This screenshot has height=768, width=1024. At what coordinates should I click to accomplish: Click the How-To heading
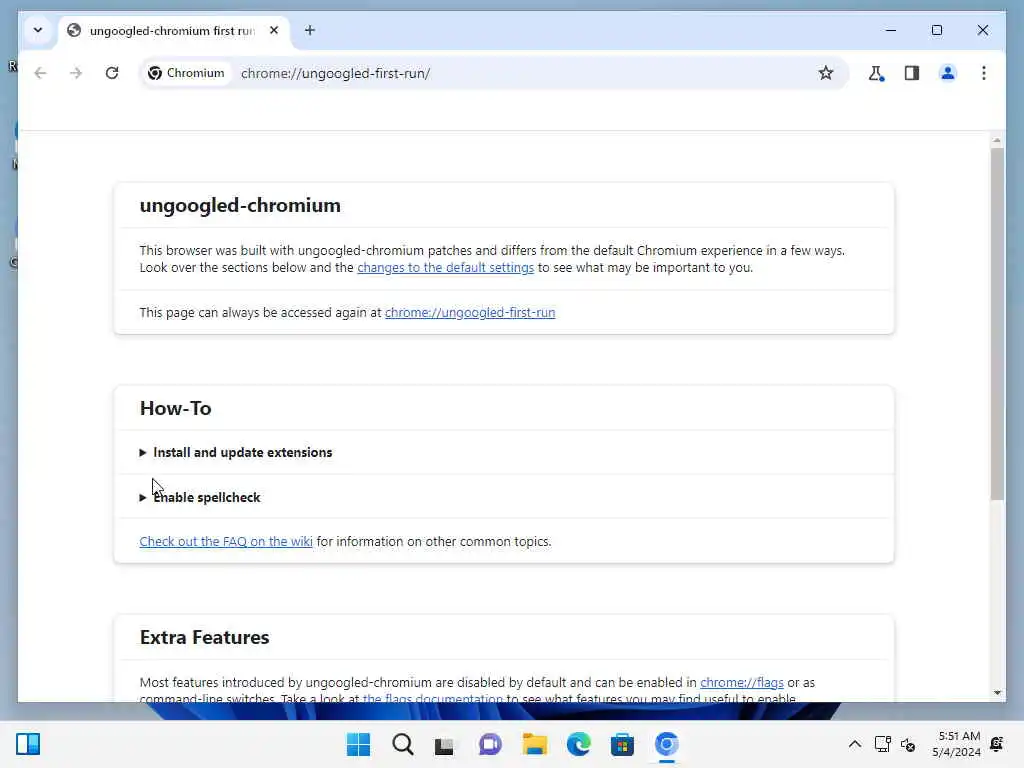click(x=176, y=408)
